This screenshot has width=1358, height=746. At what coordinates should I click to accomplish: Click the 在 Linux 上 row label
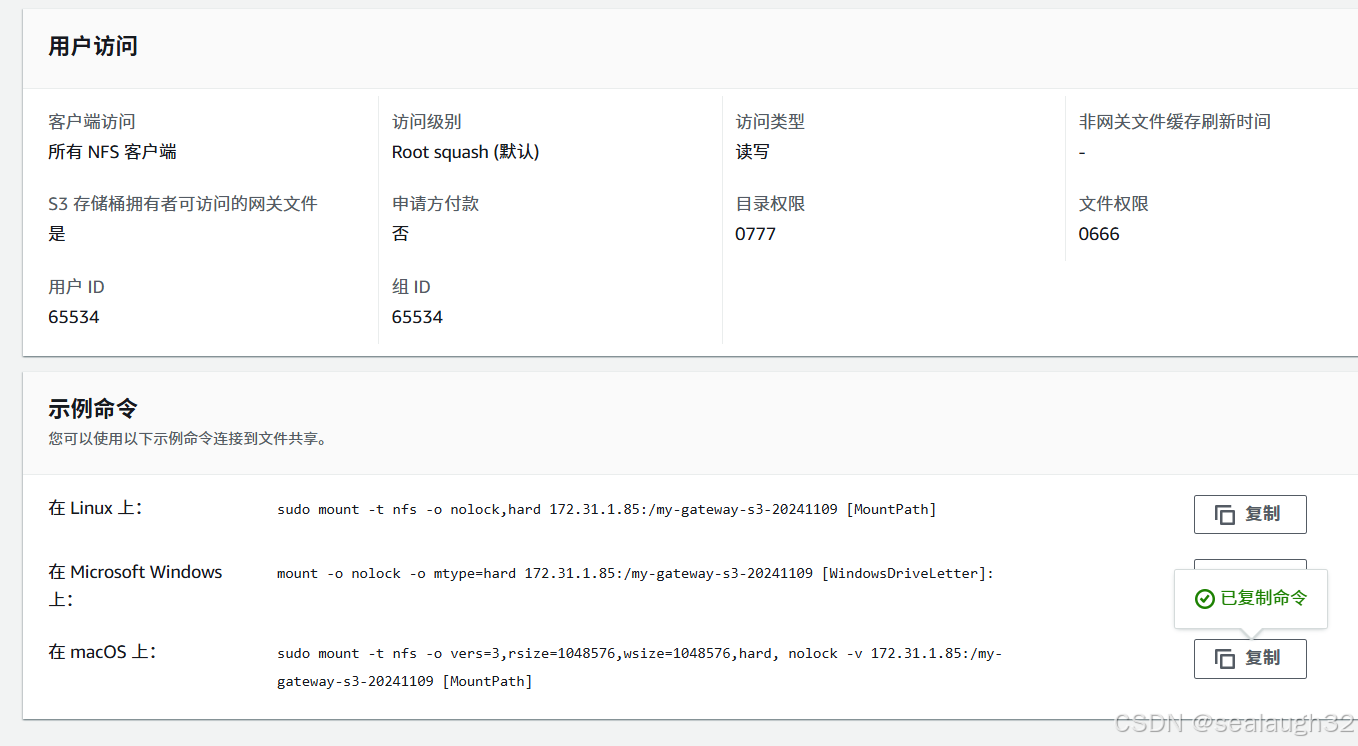(x=95, y=508)
